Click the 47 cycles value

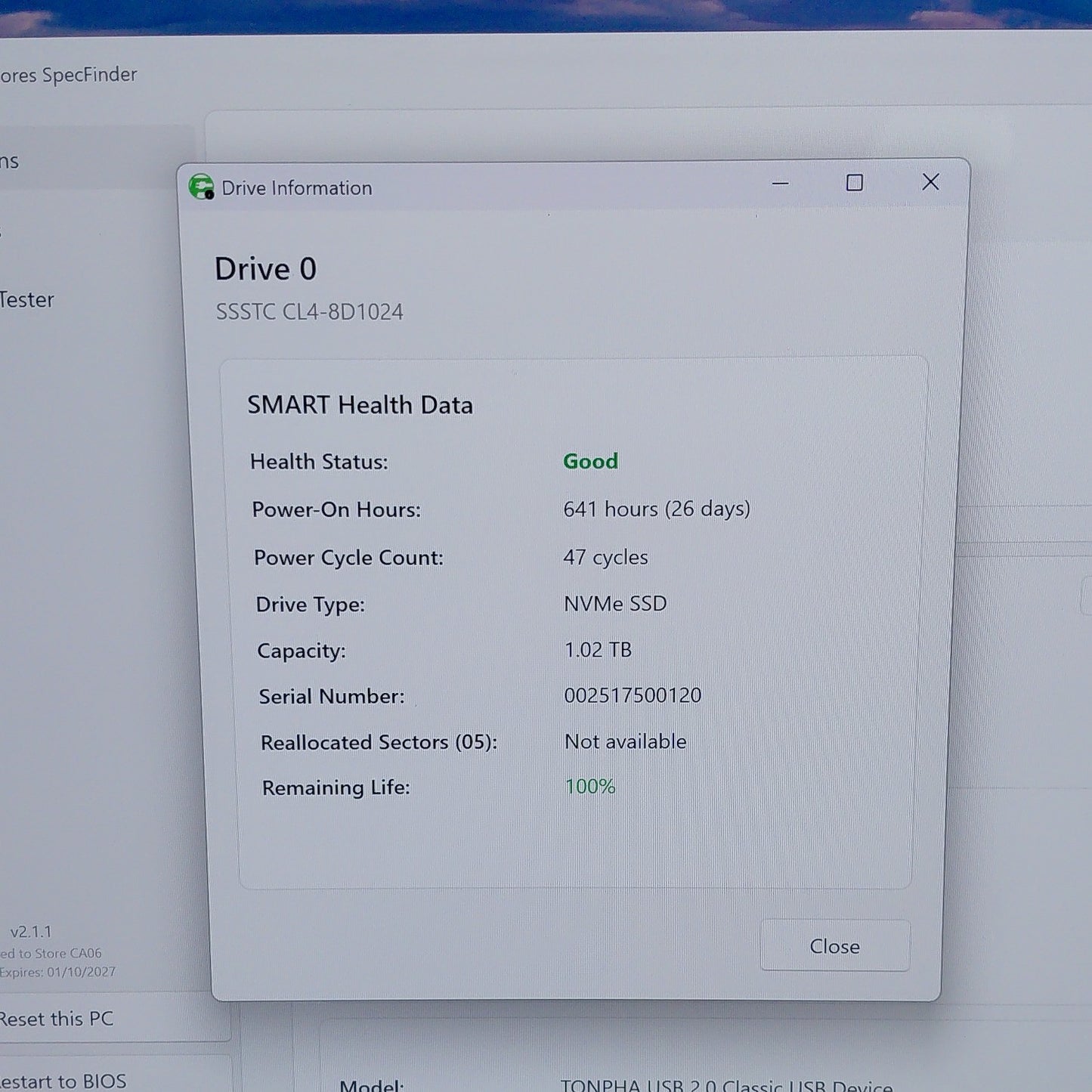pos(605,557)
